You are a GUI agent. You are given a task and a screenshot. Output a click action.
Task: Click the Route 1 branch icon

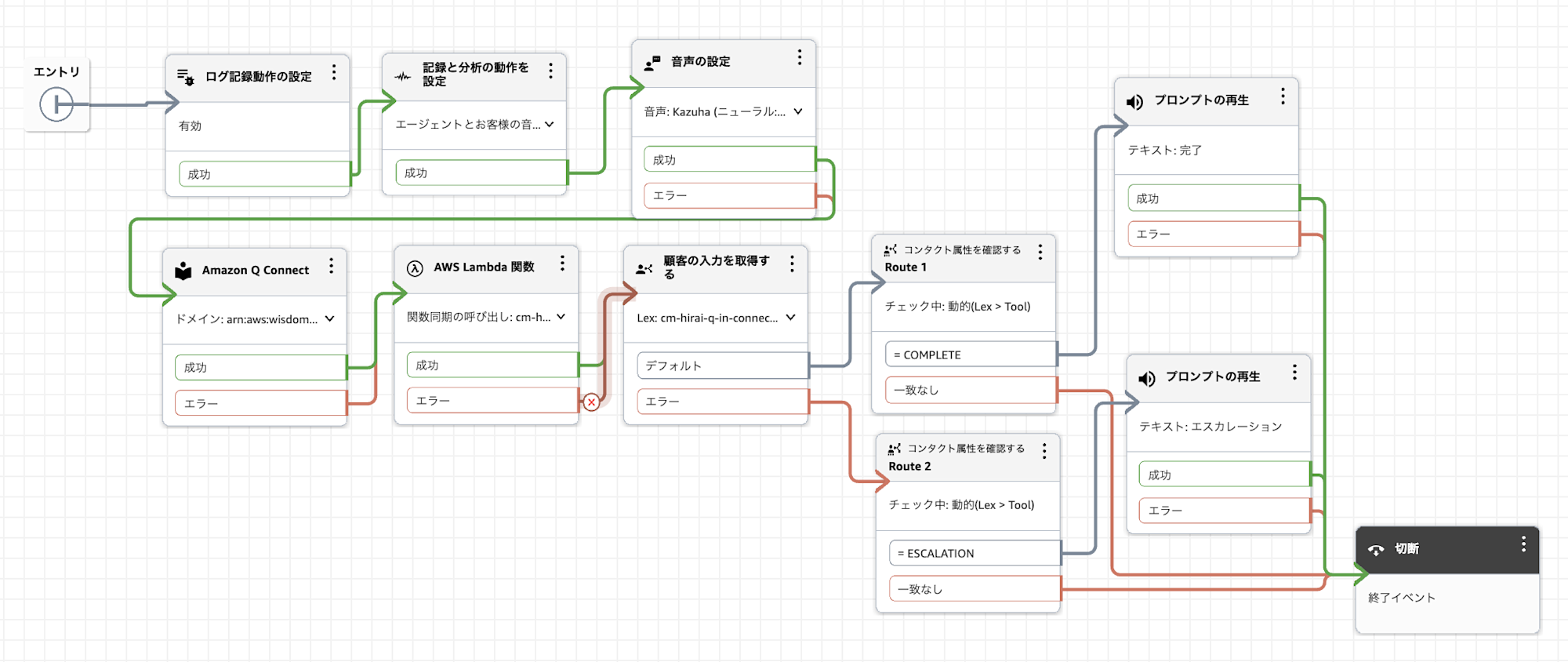[891, 250]
